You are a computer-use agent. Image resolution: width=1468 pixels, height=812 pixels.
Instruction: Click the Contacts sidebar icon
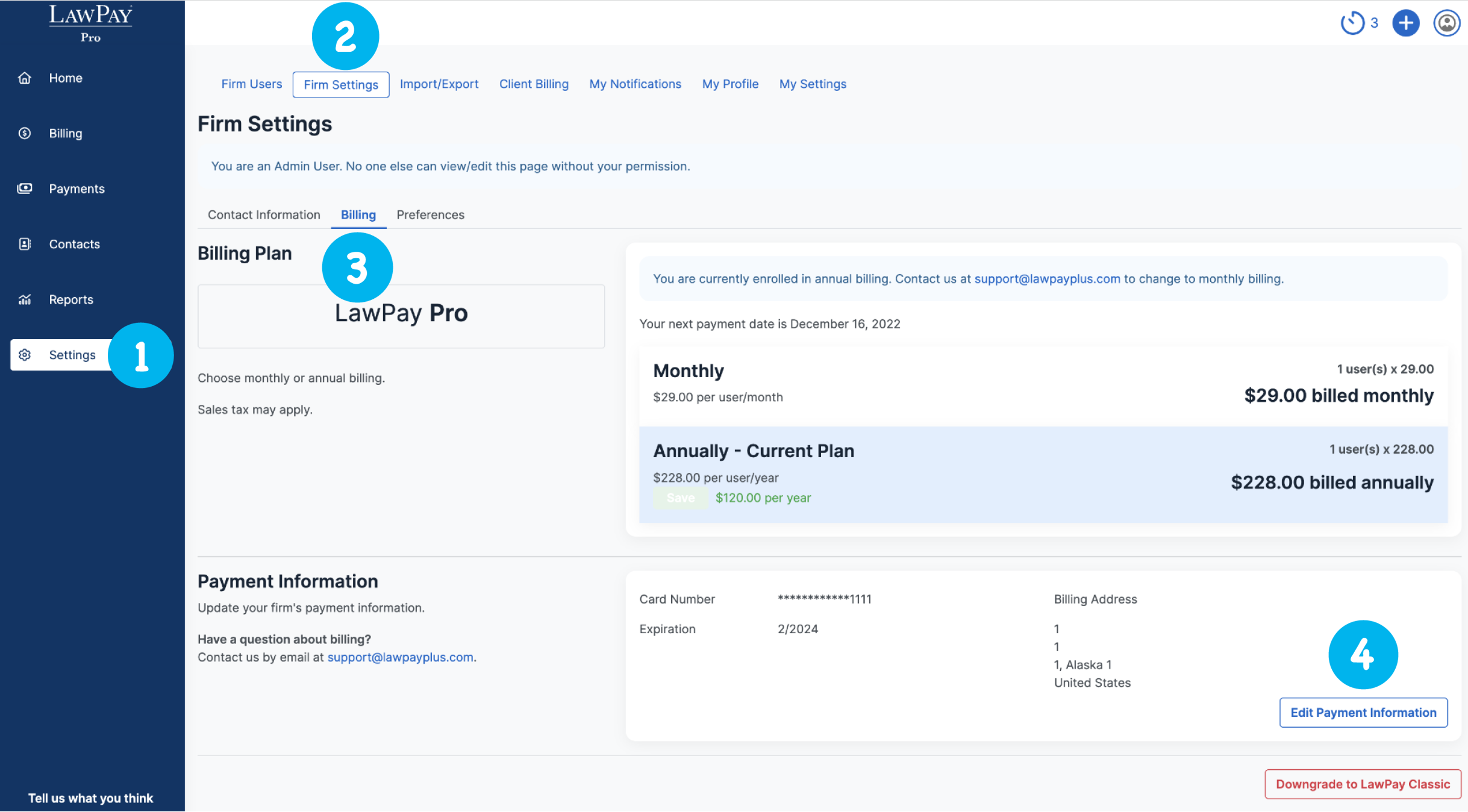[x=25, y=243]
